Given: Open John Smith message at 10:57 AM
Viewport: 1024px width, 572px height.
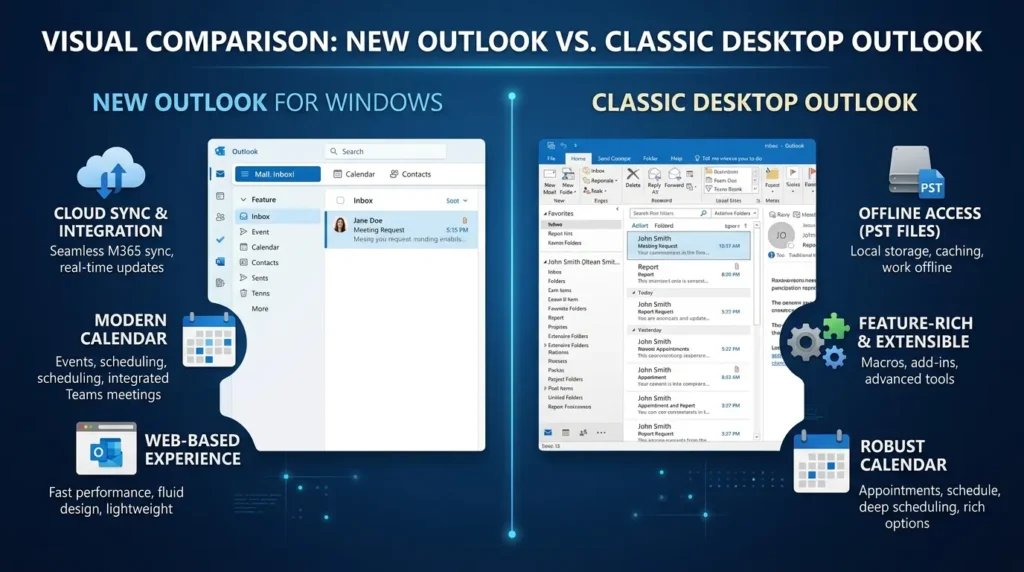Looking at the screenshot, I should 689,246.
